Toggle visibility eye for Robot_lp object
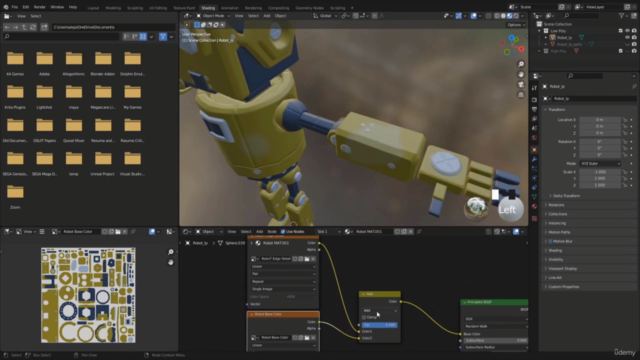640x360 pixels. [x=627, y=38]
